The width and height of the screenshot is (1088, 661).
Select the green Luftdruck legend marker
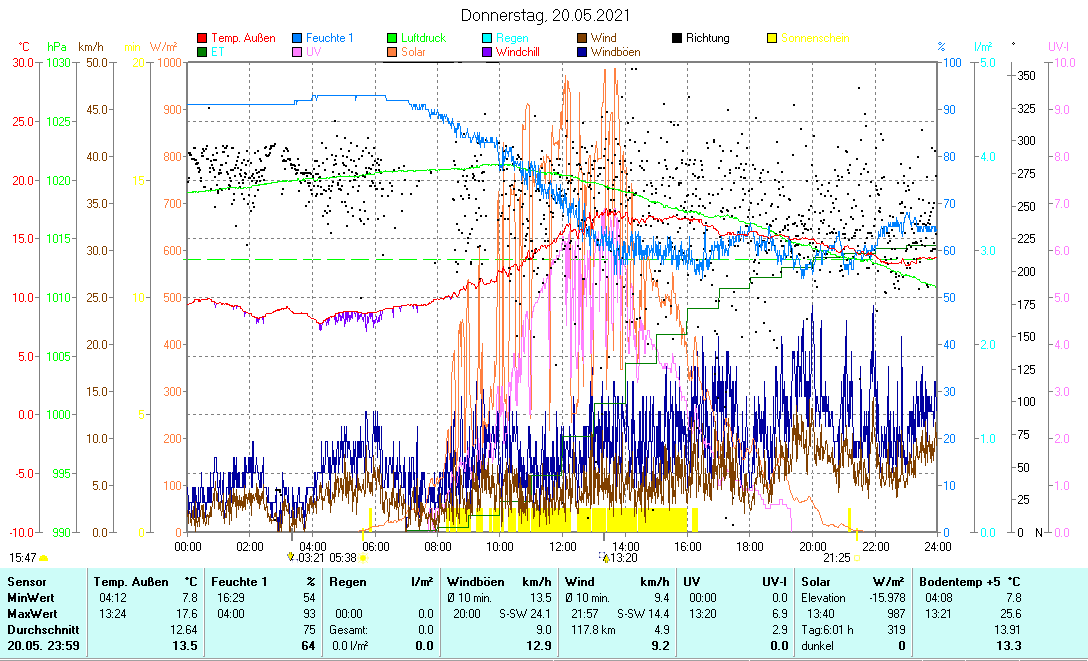(394, 39)
